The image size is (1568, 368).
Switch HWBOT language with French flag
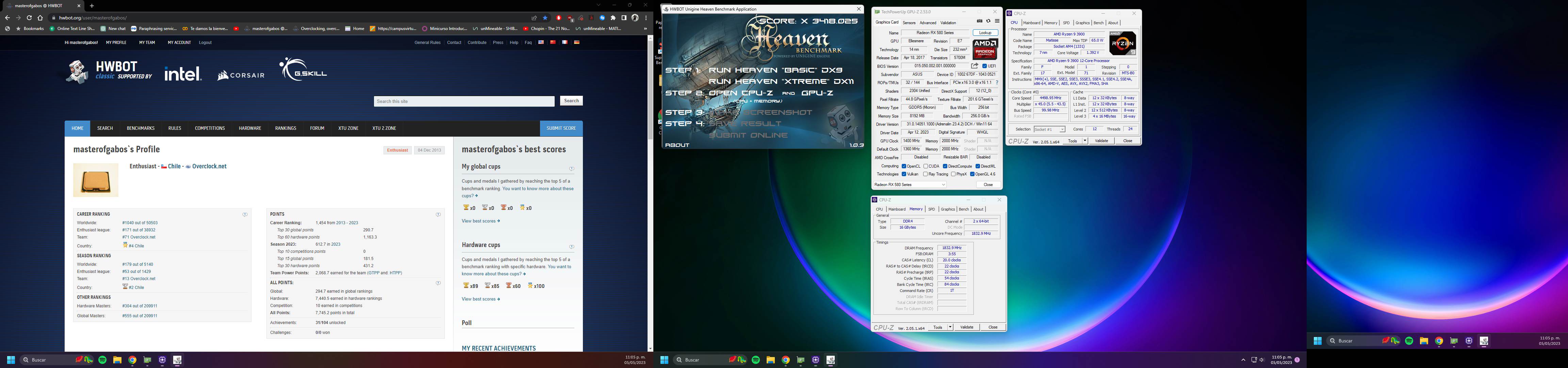tap(565, 43)
